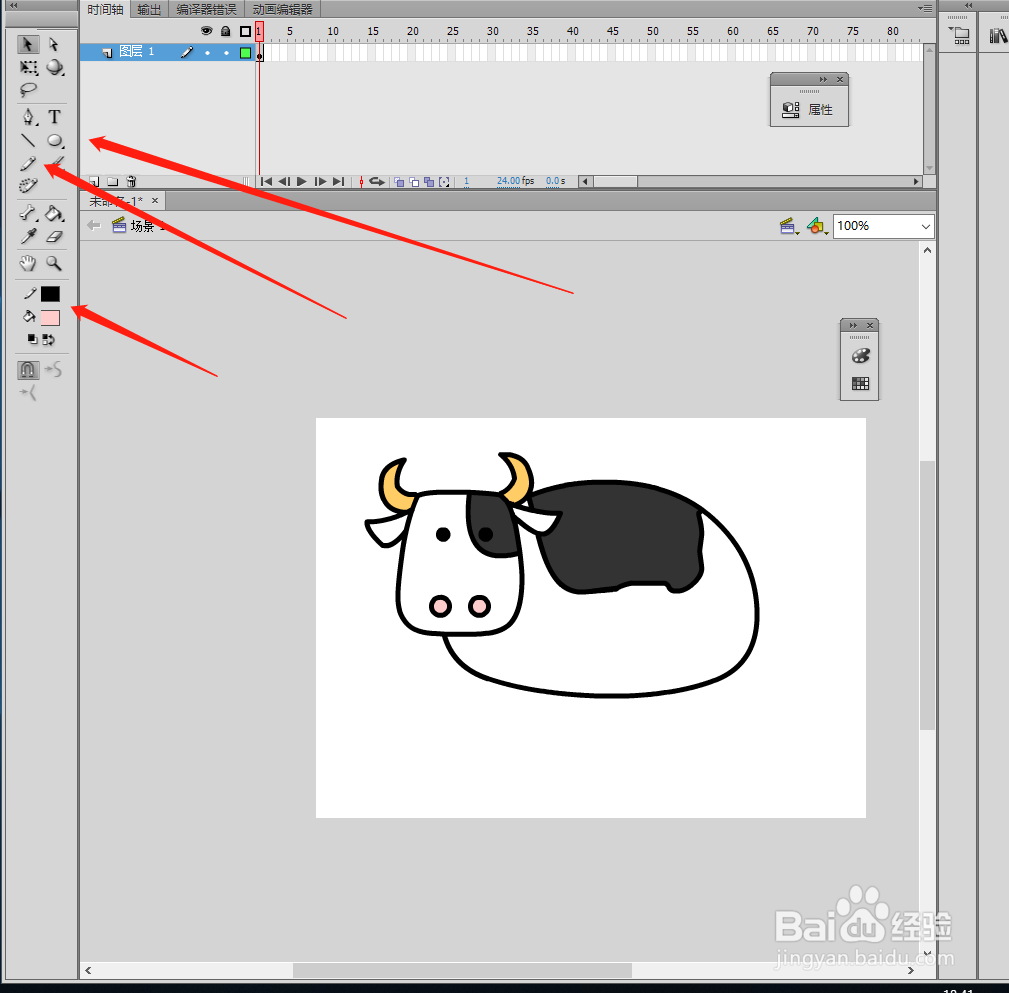Toggle visibility of 图层 1 layer
Screen dimensions: 1009x993
tap(207, 52)
